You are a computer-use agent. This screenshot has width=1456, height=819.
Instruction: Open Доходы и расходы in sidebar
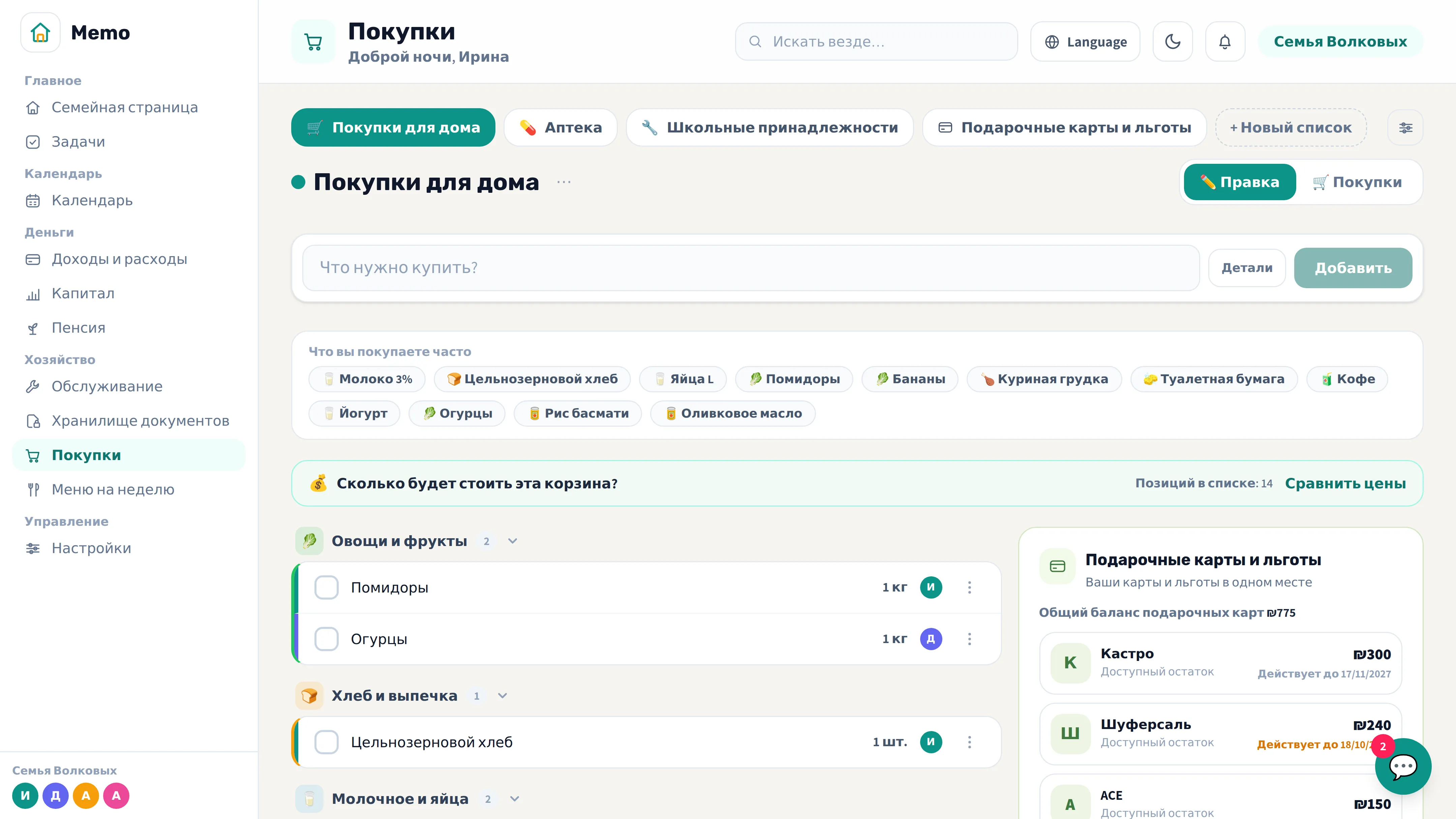click(x=129, y=259)
